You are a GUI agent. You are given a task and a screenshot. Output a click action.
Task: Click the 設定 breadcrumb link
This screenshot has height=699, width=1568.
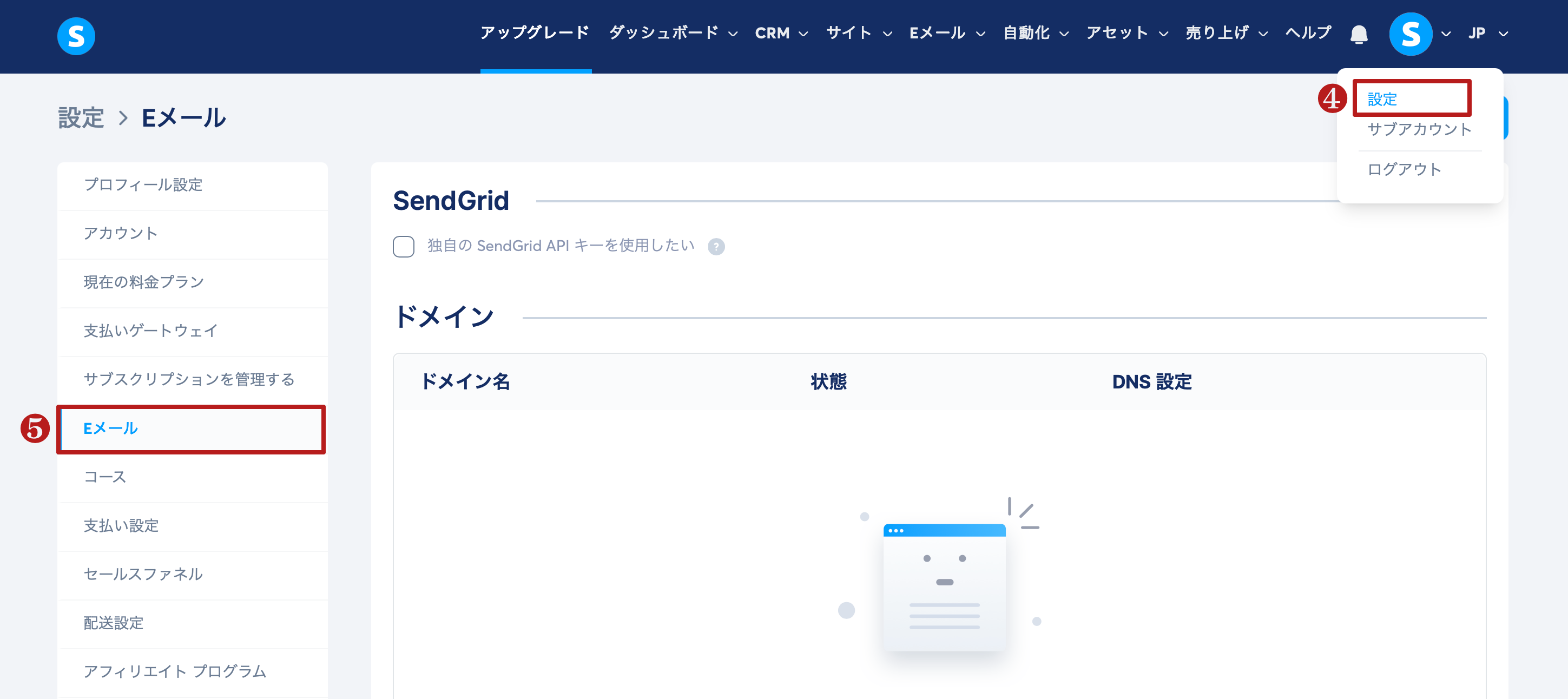pyautogui.click(x=81, y=117)
